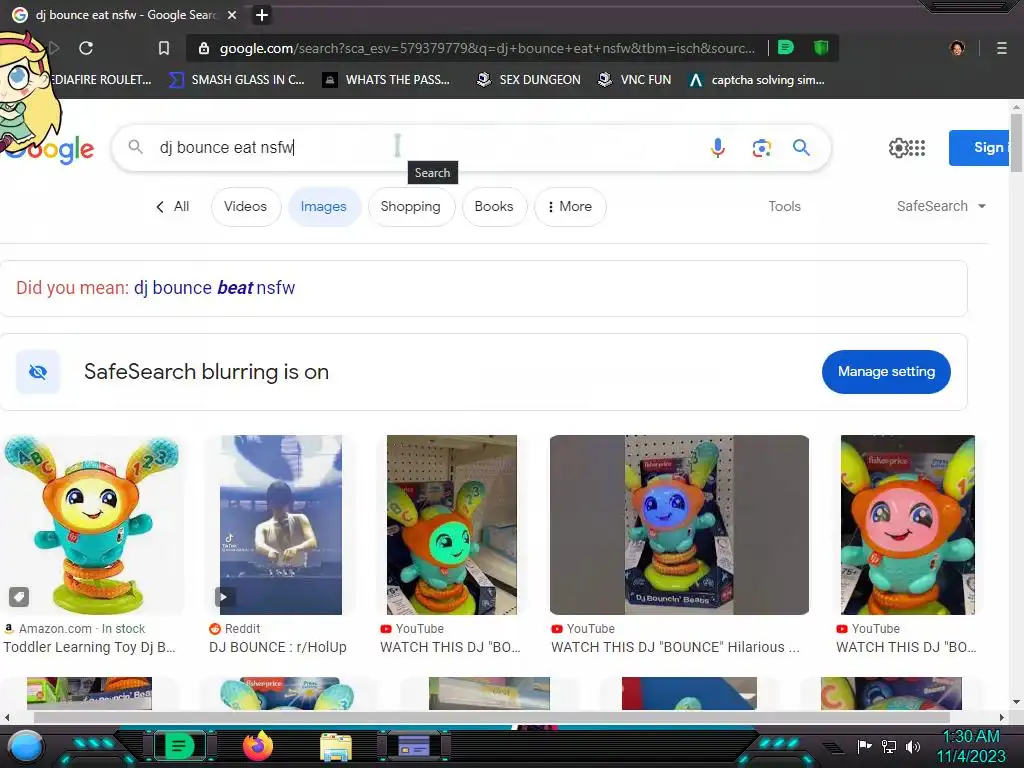
Task: Go back to All results
Action: (x=173, y=206)
